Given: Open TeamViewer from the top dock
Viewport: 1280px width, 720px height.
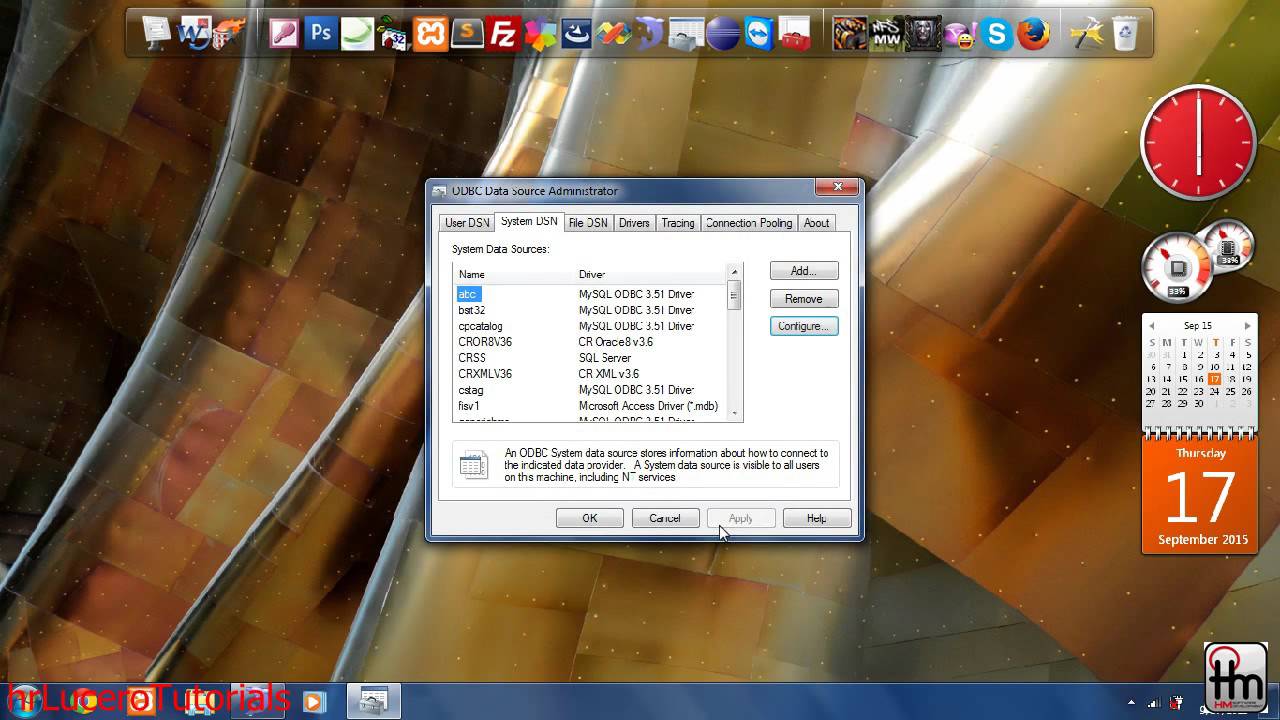Looking at the screenshot, I should point(759,34).
